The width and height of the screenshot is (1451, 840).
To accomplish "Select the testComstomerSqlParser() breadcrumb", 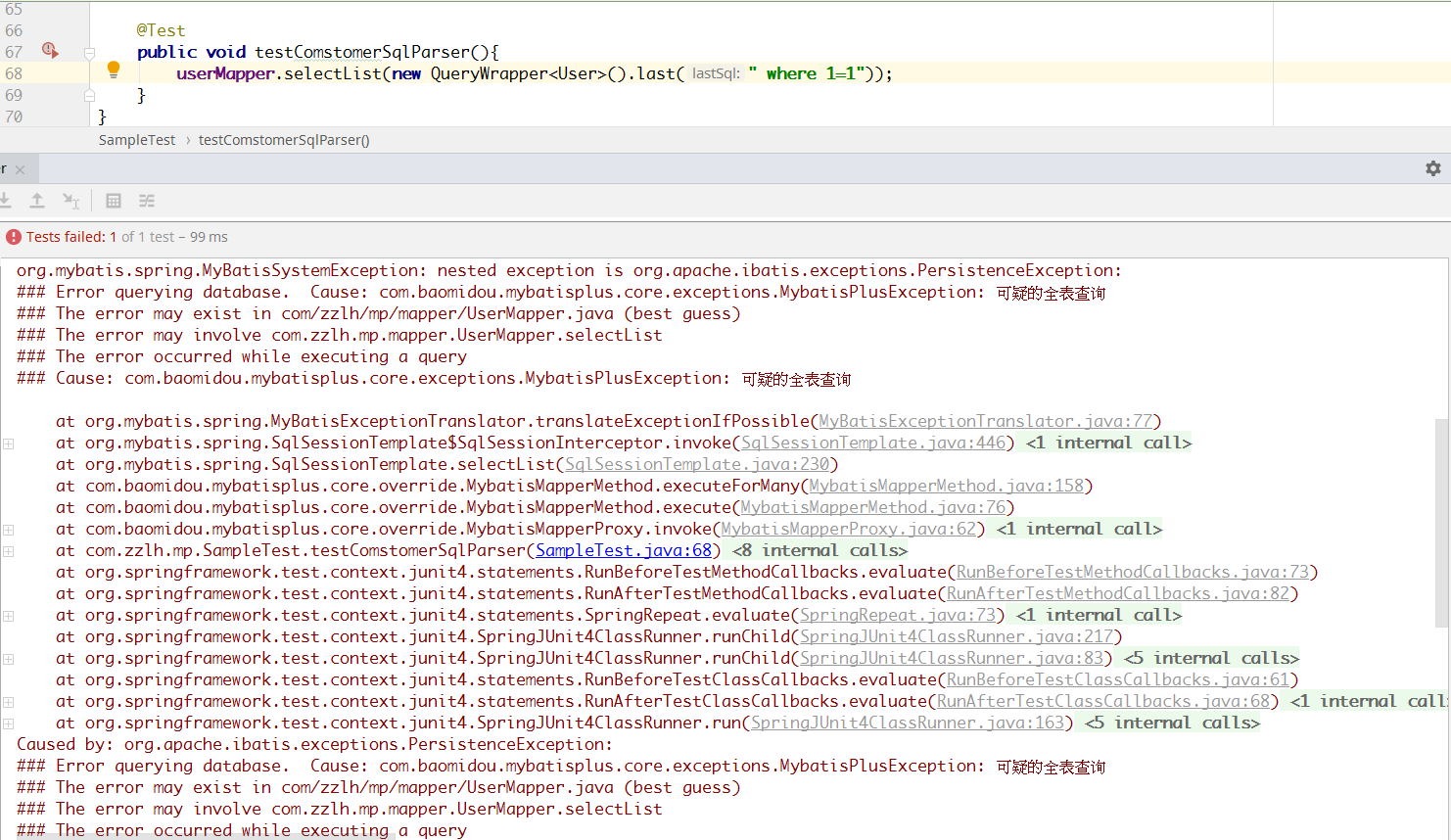I will 284,140.
